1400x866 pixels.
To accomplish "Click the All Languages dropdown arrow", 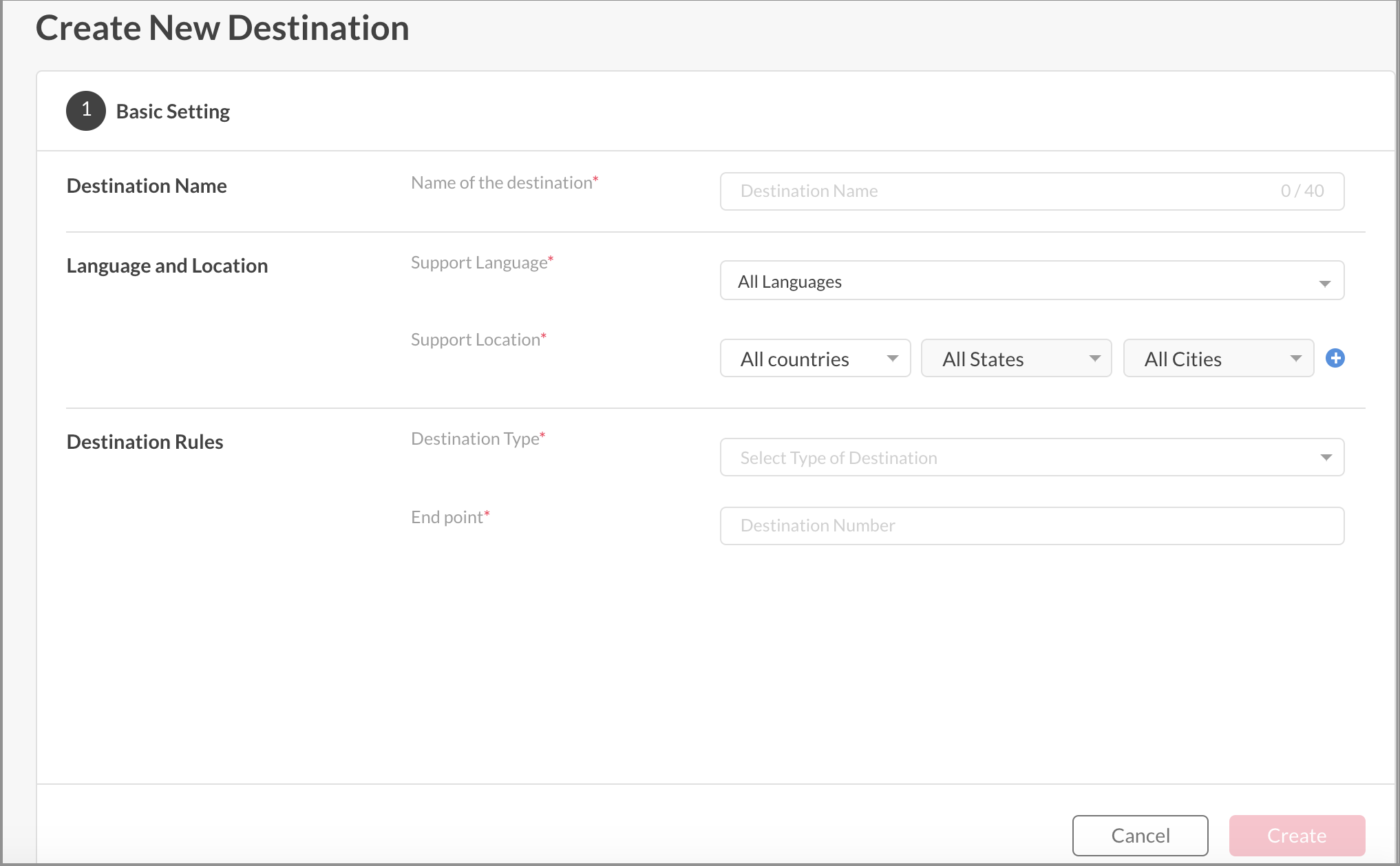I will point(1324,284).
